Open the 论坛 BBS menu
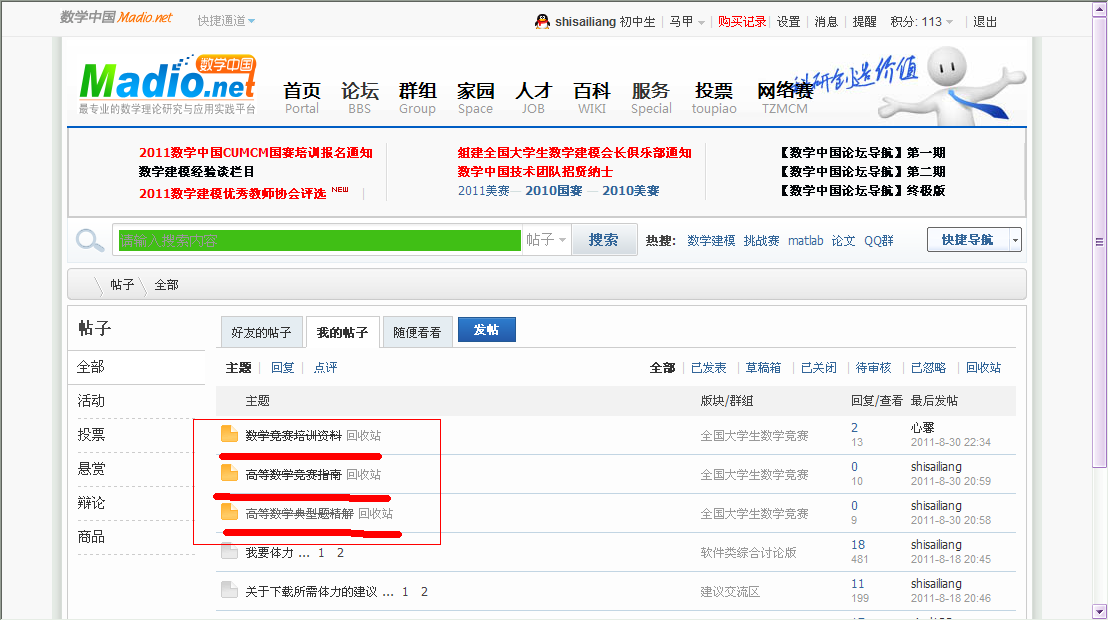This screenshot has width=1109, height=621. (359, 98)
